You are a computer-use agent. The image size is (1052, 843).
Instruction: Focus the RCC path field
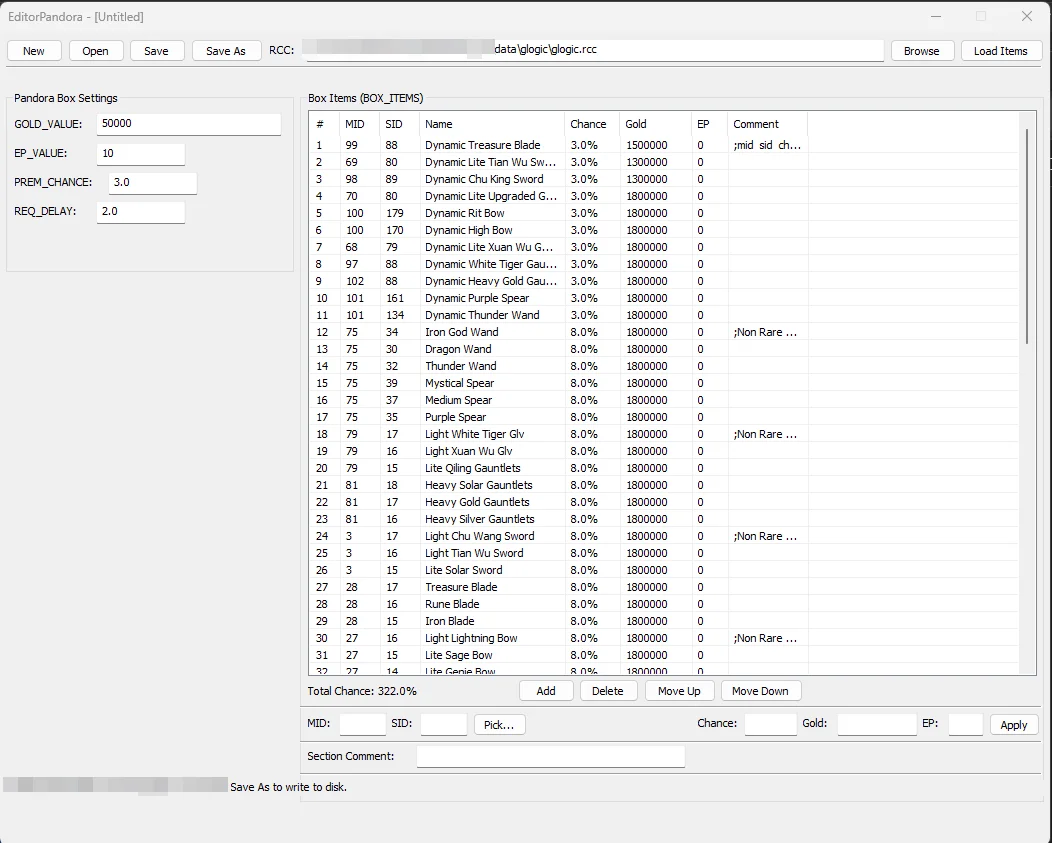[x=594, y=50]
